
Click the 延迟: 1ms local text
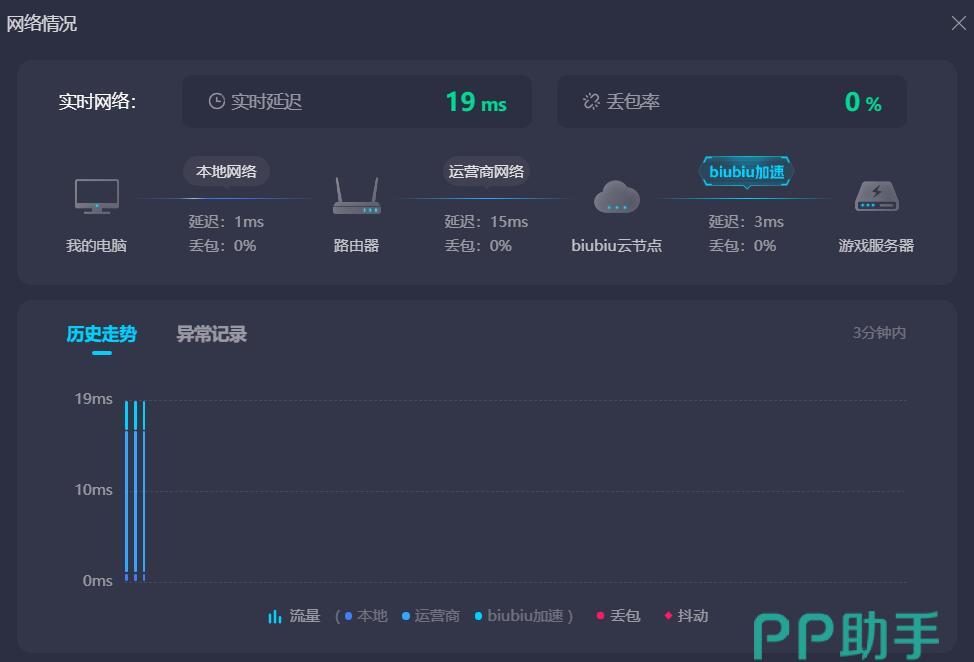[x=226, y=222]
